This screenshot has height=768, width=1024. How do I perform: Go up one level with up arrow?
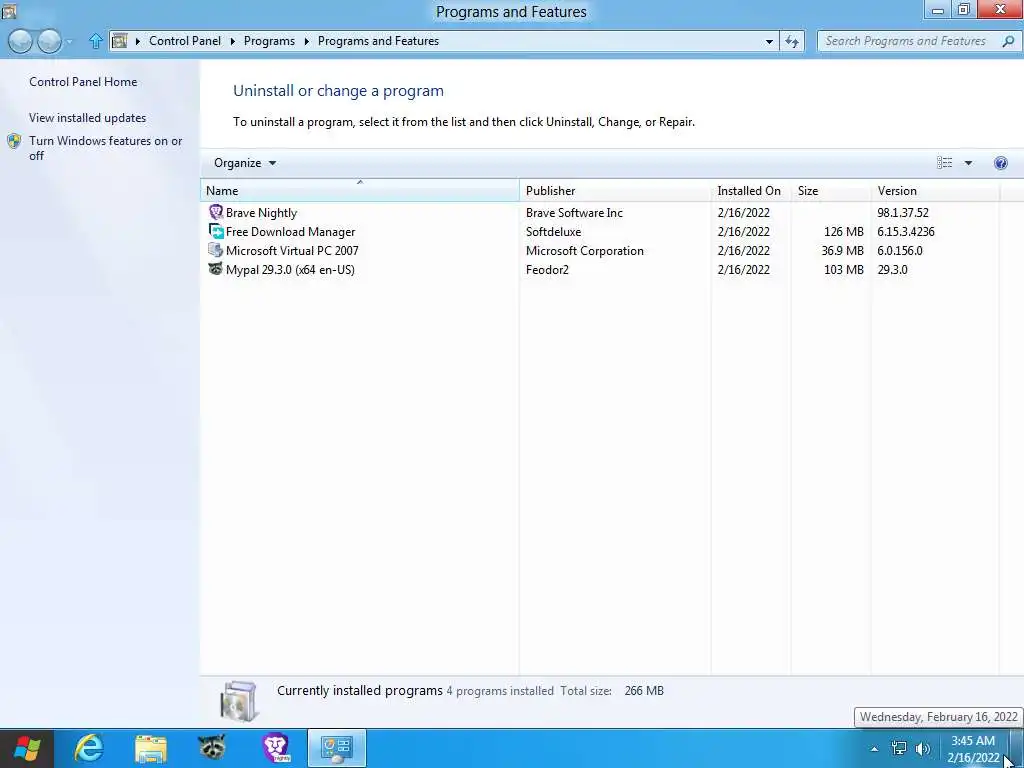(x=95, y=41)
